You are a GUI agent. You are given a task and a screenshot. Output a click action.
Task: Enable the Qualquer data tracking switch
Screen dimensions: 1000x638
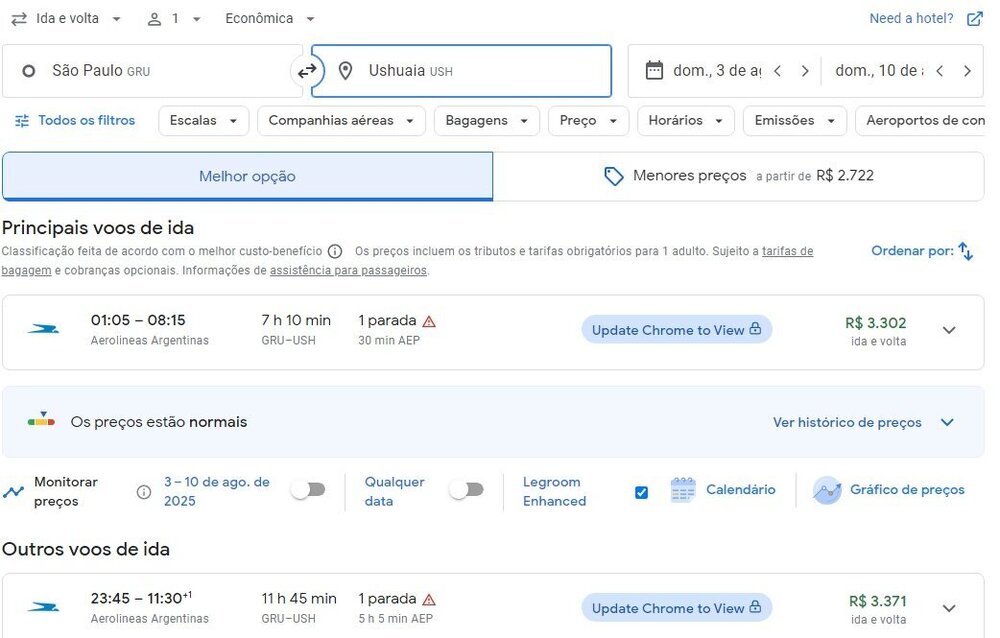click(x=467, y=490)
